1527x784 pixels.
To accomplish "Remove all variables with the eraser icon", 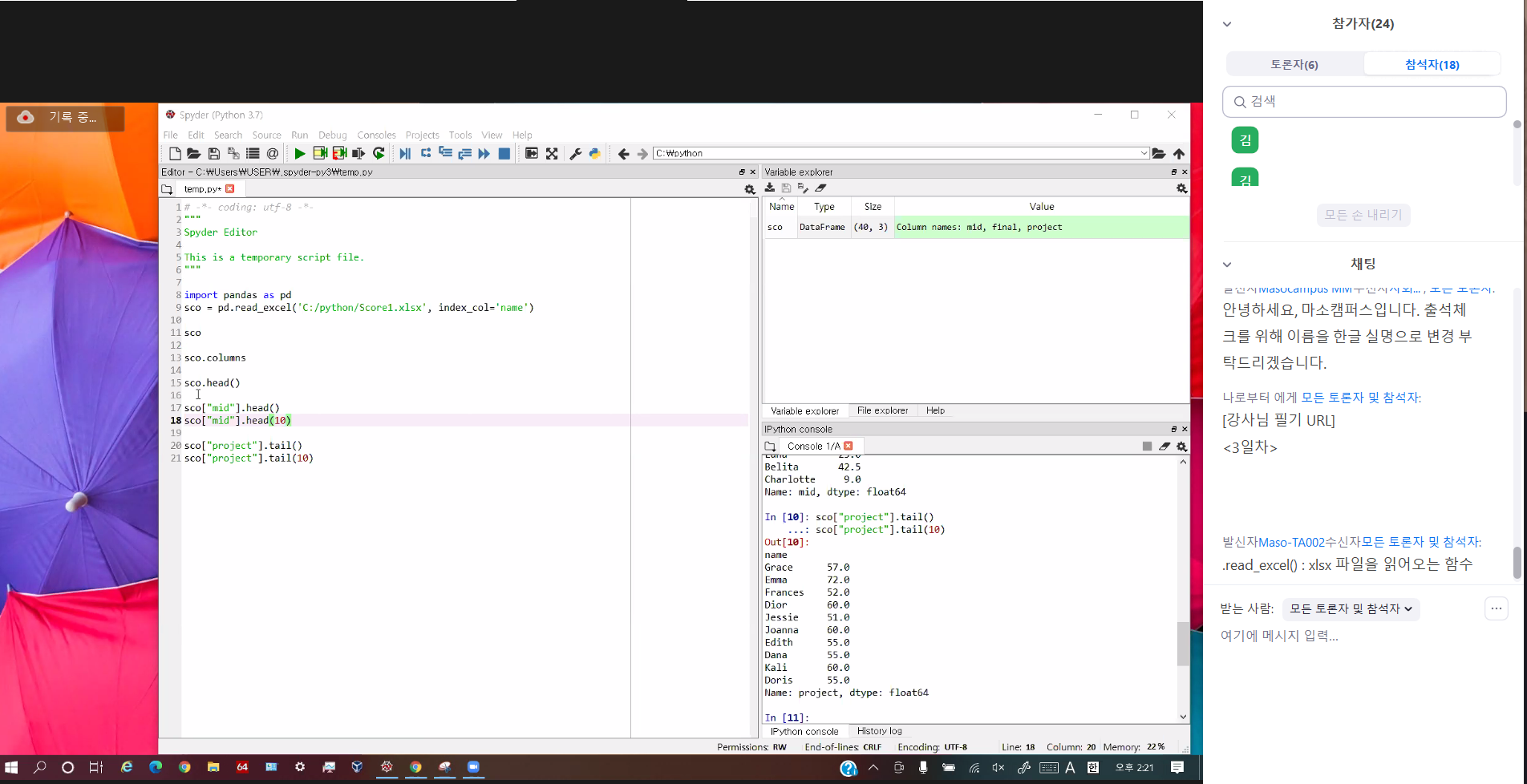I will pos(820,188).
